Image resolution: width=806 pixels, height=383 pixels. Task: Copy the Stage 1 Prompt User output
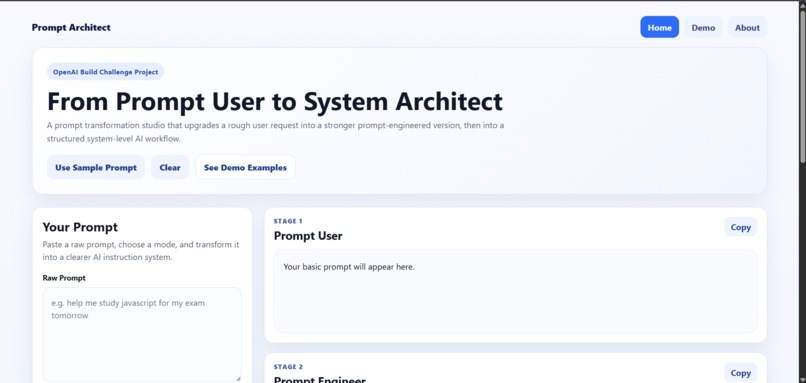[740, 227]
